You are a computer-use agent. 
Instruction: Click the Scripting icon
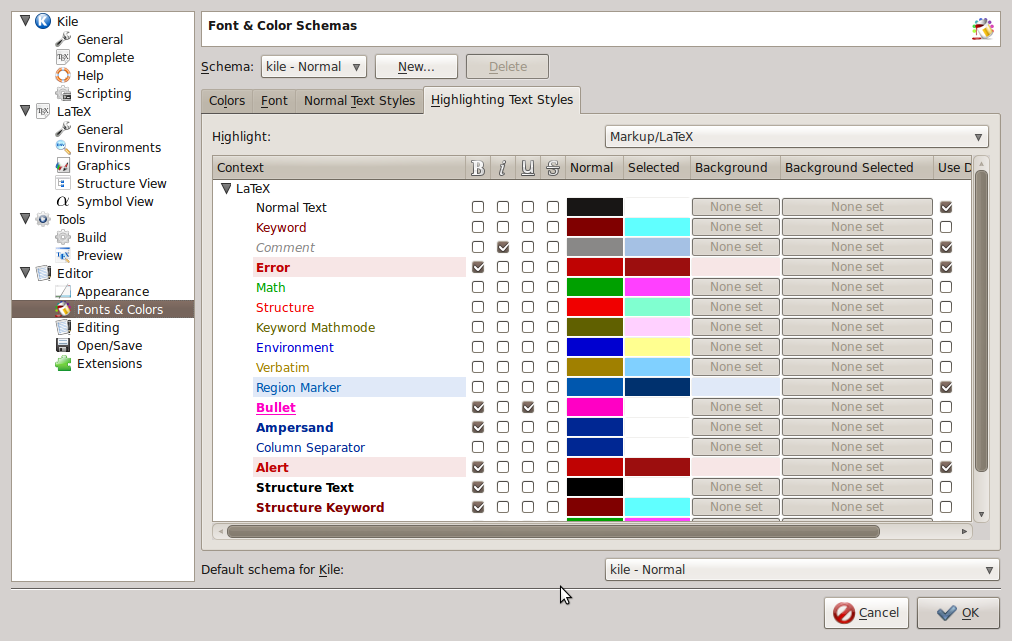click(x=63, y=94)
